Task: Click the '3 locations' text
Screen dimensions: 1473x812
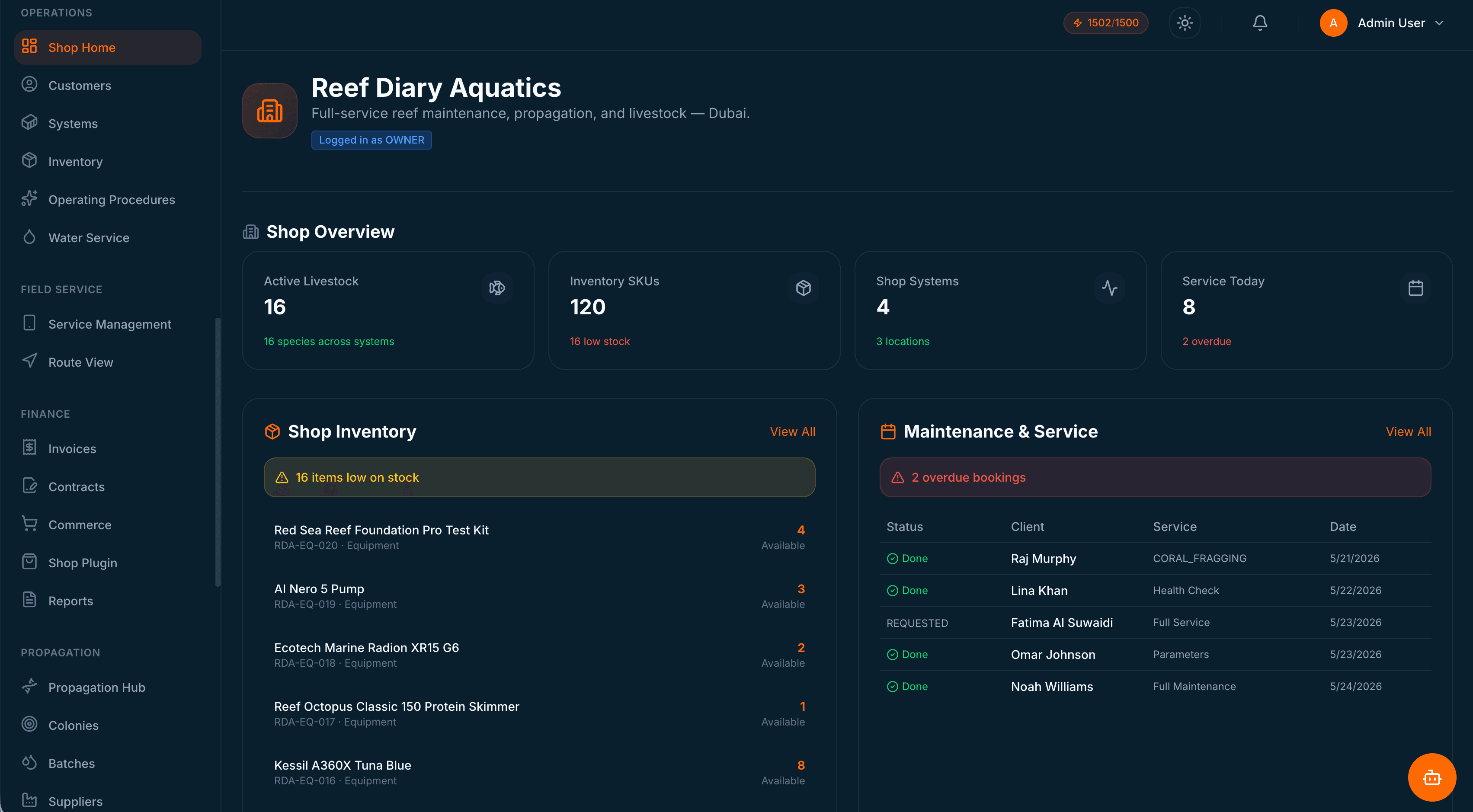Action: [x=902, y=342]
